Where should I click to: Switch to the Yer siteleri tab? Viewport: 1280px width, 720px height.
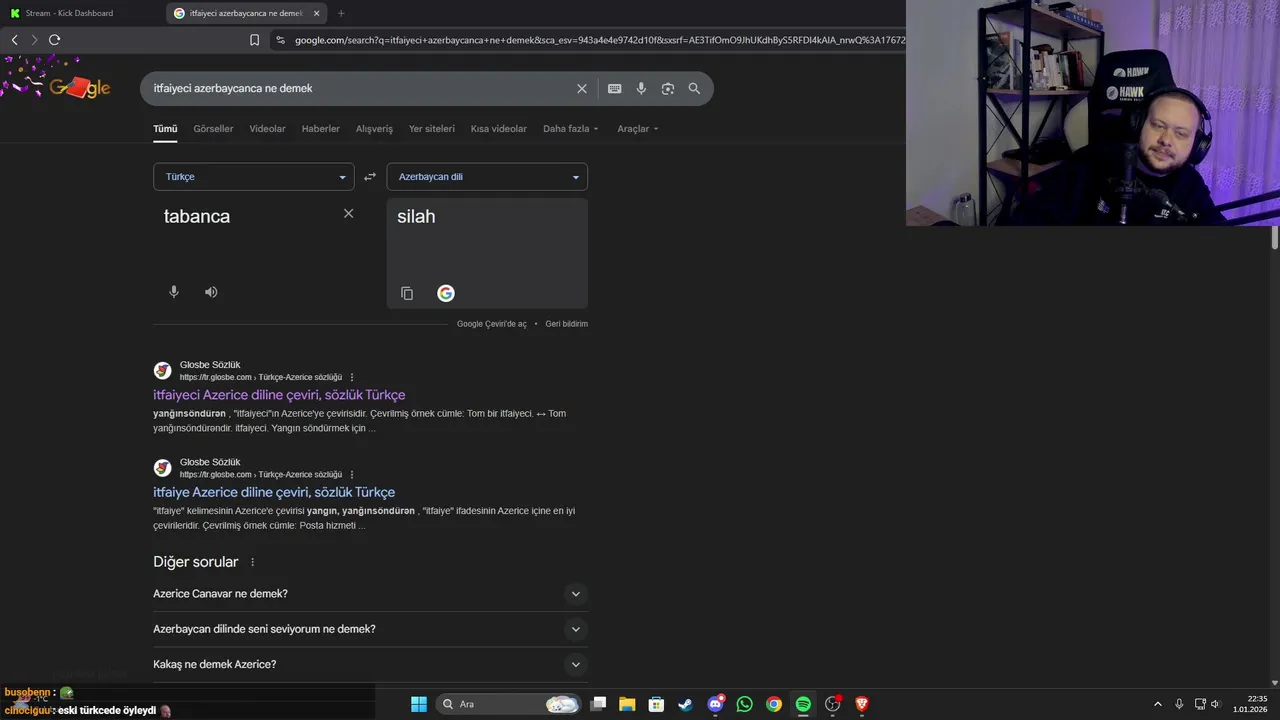click(x=432, y=129)
